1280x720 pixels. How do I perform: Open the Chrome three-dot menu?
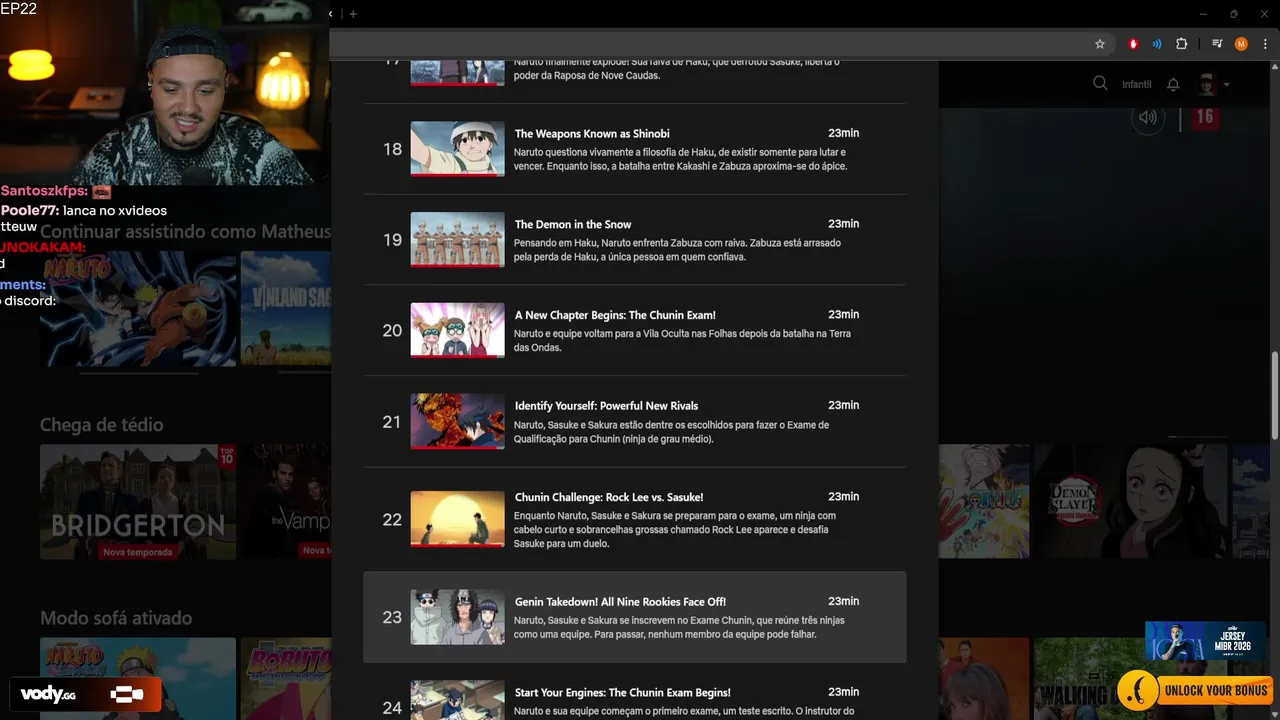1265,44
